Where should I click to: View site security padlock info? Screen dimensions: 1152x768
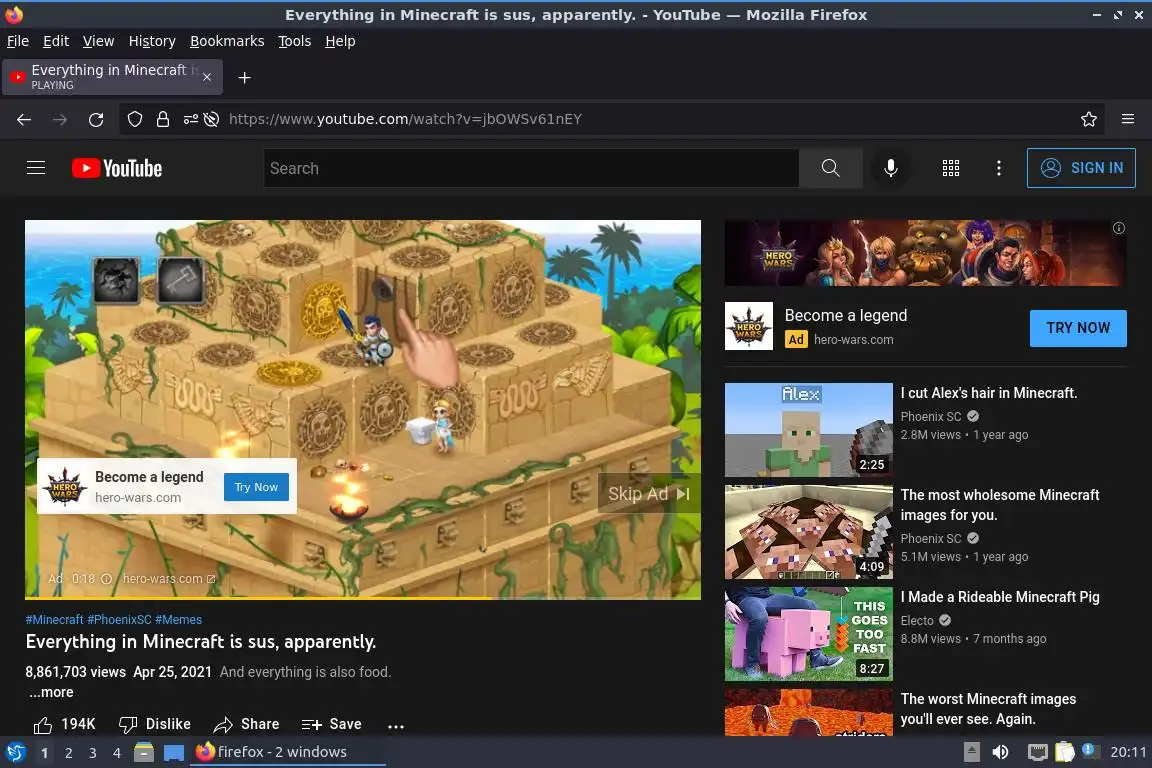point(163,119)
